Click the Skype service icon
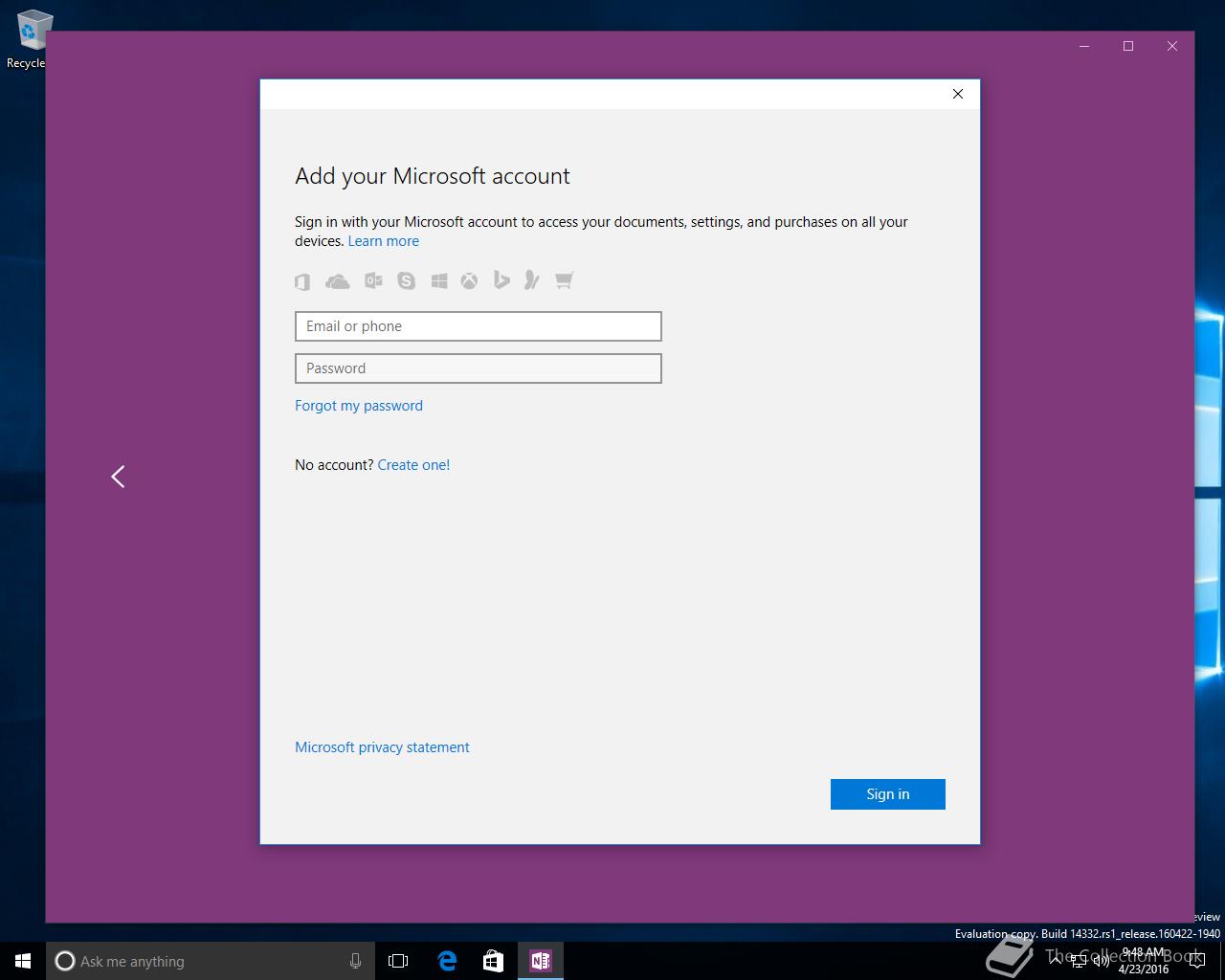1225x980 pixels. pos(407,280)
